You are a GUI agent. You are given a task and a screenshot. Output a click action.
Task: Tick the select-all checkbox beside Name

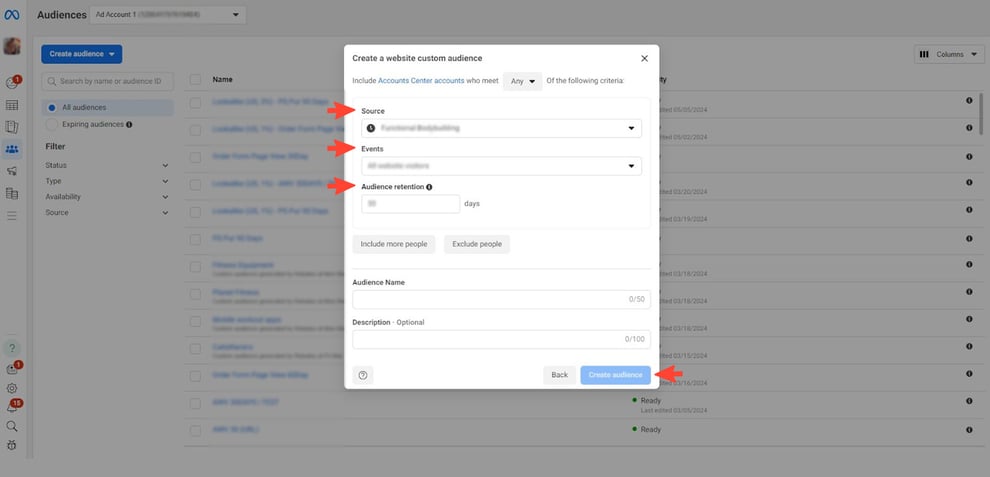[x=196, y=79]
